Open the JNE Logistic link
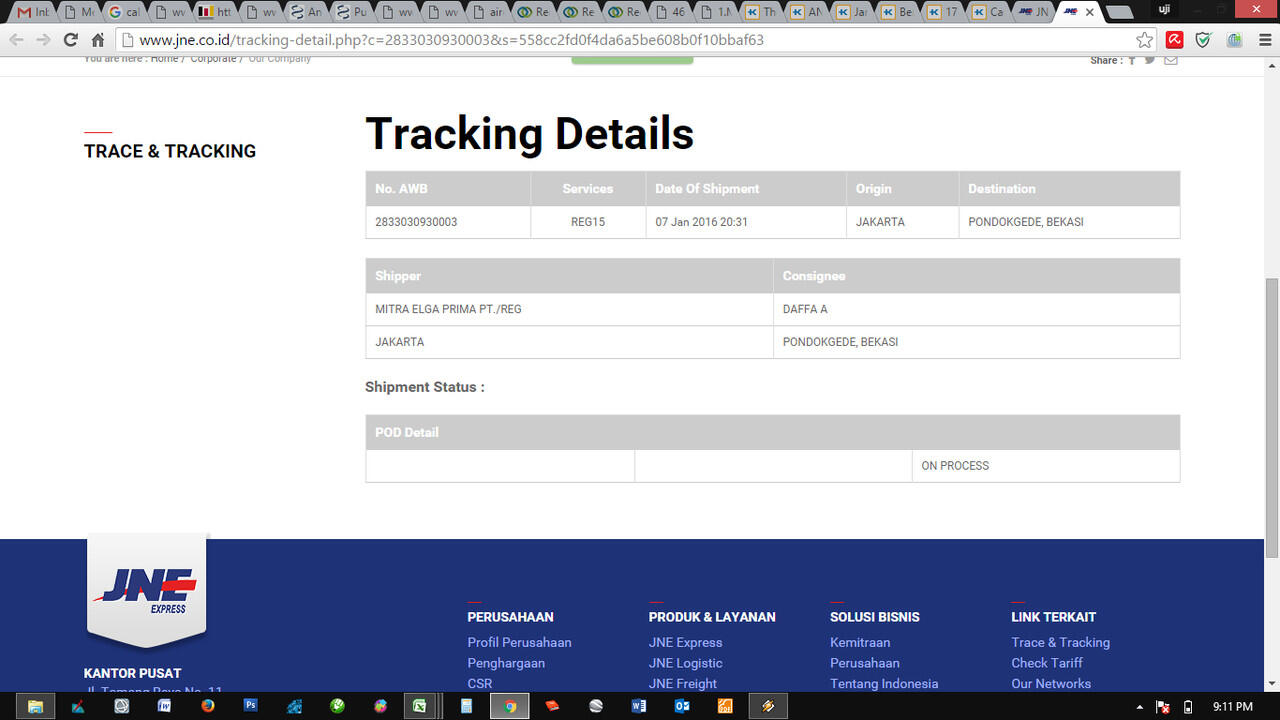Screen dimensions: 1280x720 pos(685,663)
